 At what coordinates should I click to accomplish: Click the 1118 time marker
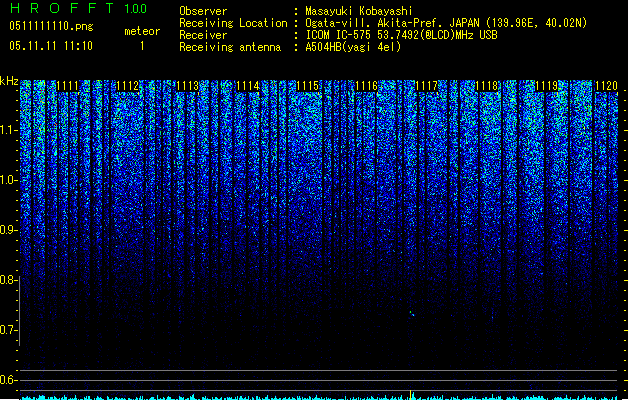(487, 85)
